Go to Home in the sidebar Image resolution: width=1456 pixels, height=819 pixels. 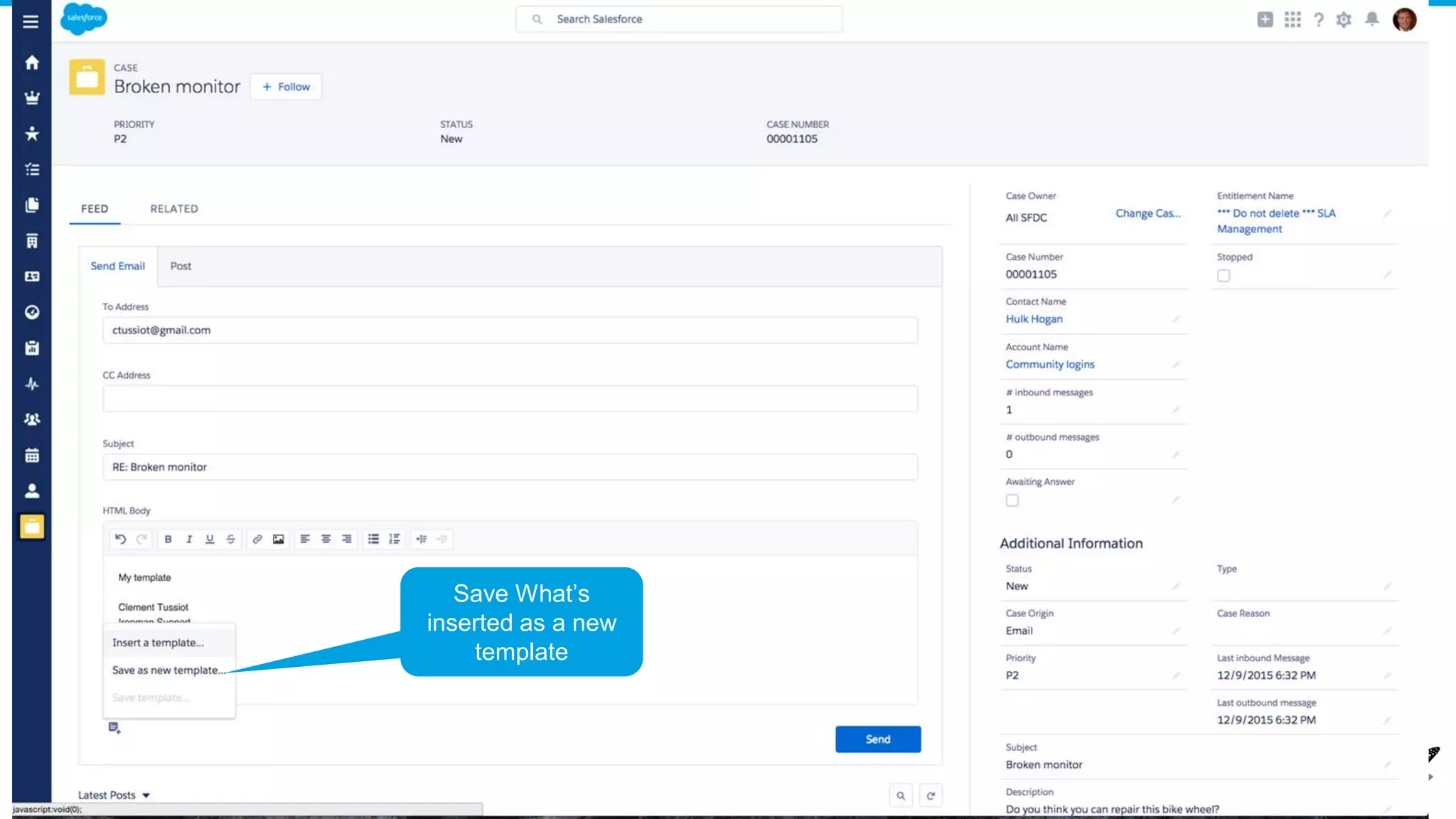32,63
